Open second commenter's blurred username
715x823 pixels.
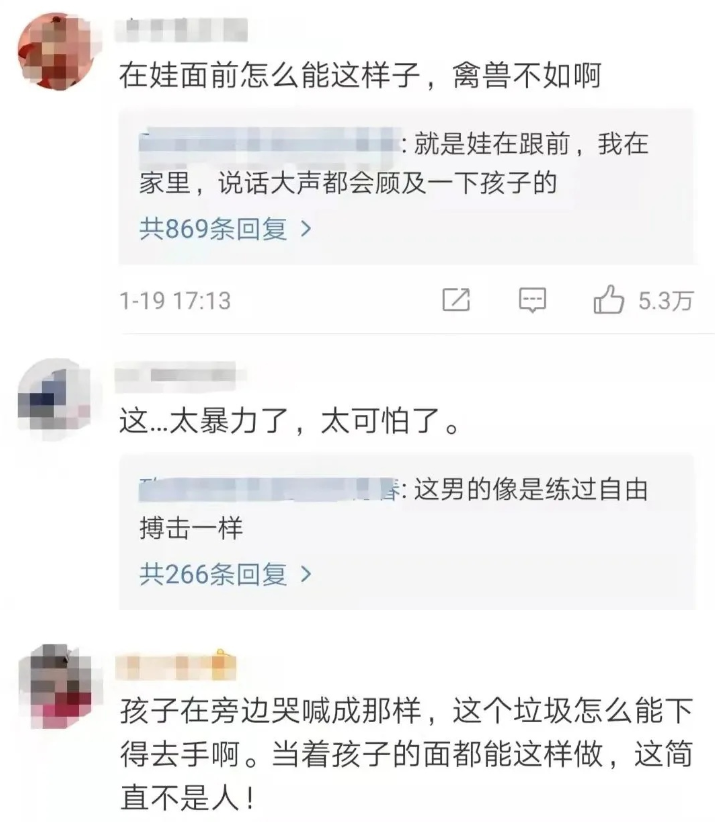point(181,375)
